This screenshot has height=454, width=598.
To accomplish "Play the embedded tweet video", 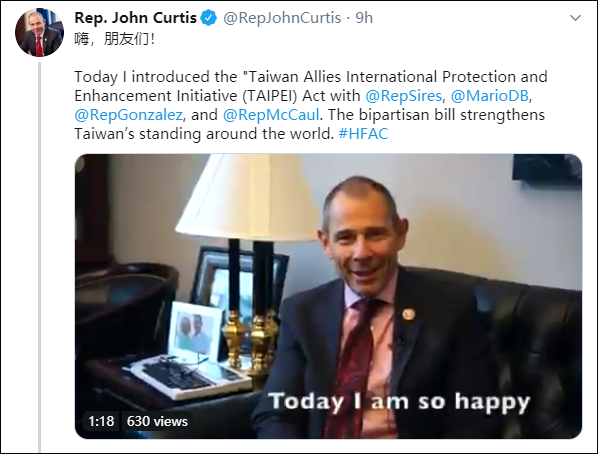I will (328, 296).
